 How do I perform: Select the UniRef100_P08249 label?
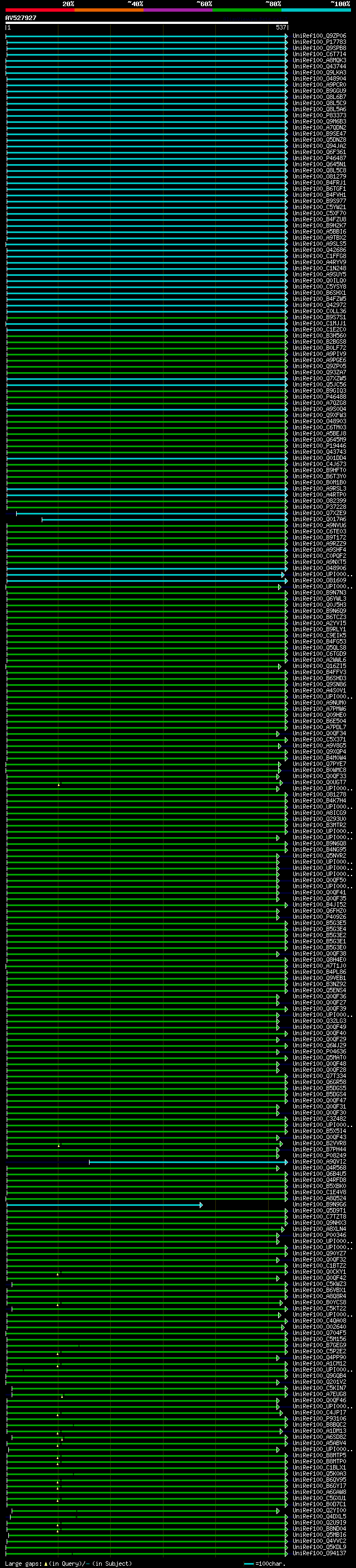tap(319, 1156)
